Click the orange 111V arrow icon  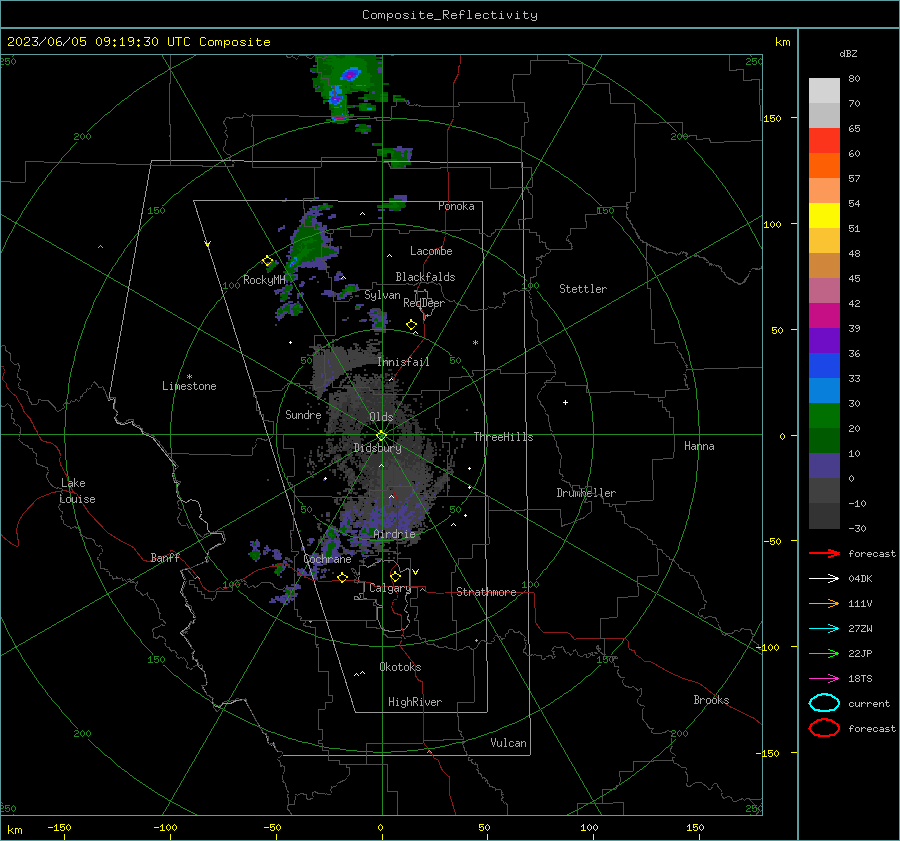point(824,603)
